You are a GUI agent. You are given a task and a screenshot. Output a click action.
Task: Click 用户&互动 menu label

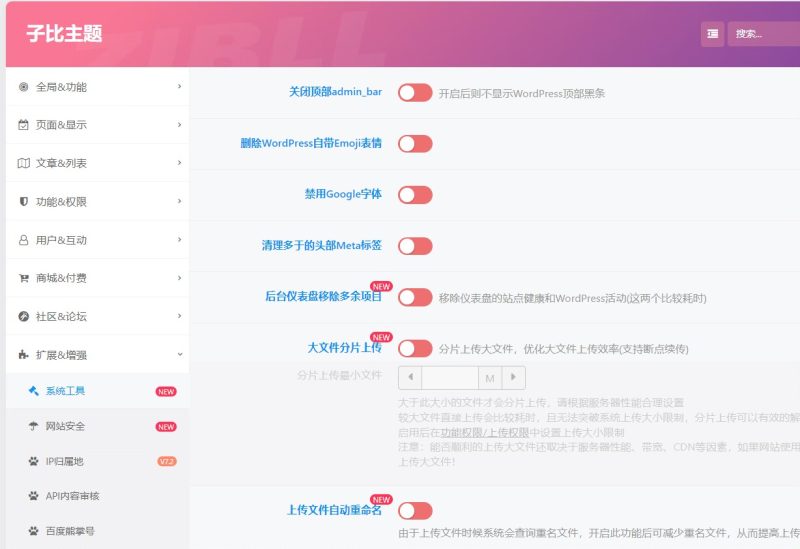tap(61, 240)
